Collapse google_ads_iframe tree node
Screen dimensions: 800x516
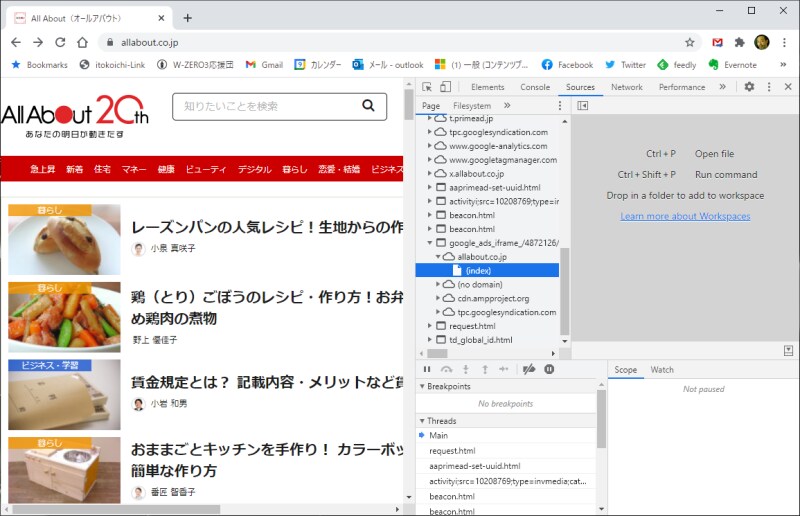coord(430,243)
